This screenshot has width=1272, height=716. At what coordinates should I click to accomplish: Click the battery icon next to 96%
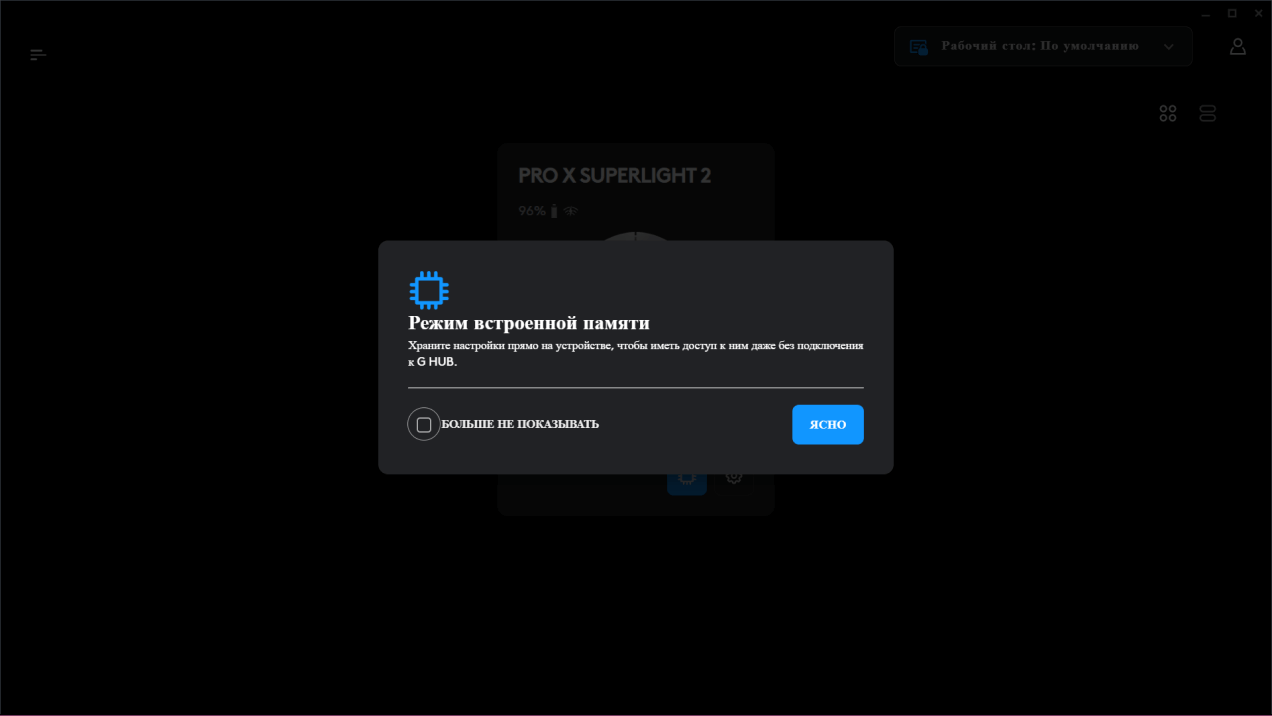[554, 211]
